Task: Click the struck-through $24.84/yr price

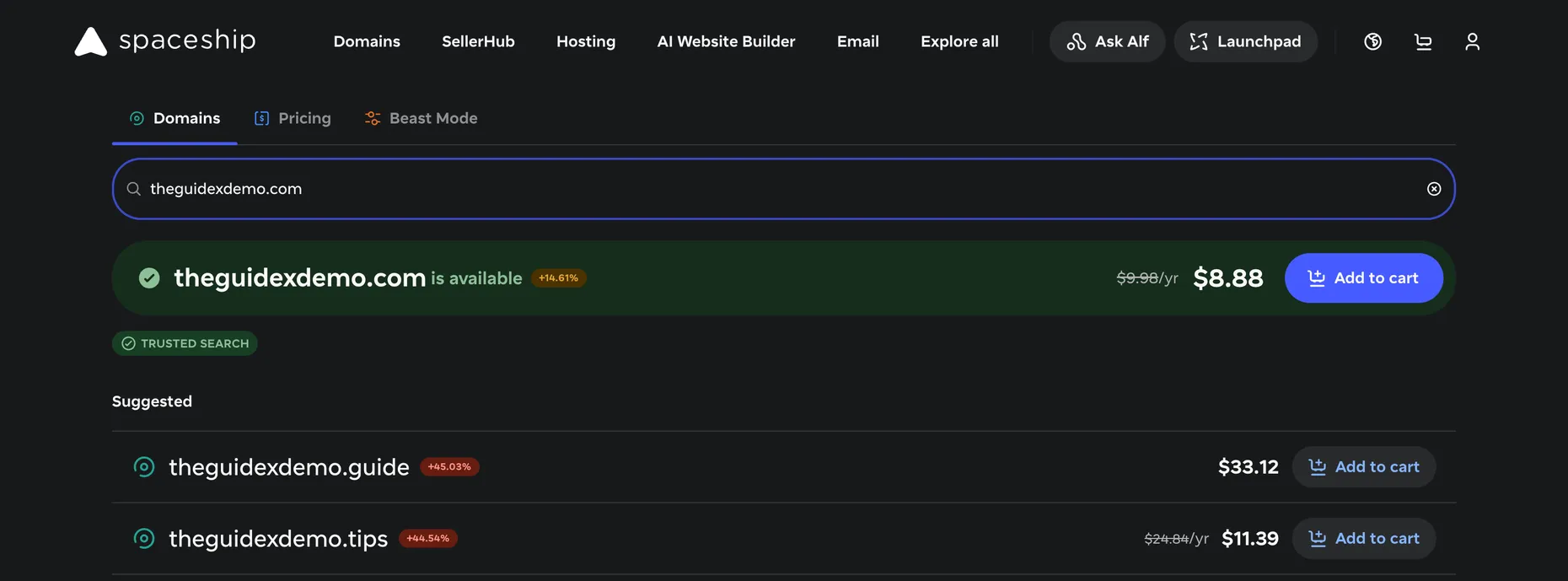Action: click(x=1176, y=538)
